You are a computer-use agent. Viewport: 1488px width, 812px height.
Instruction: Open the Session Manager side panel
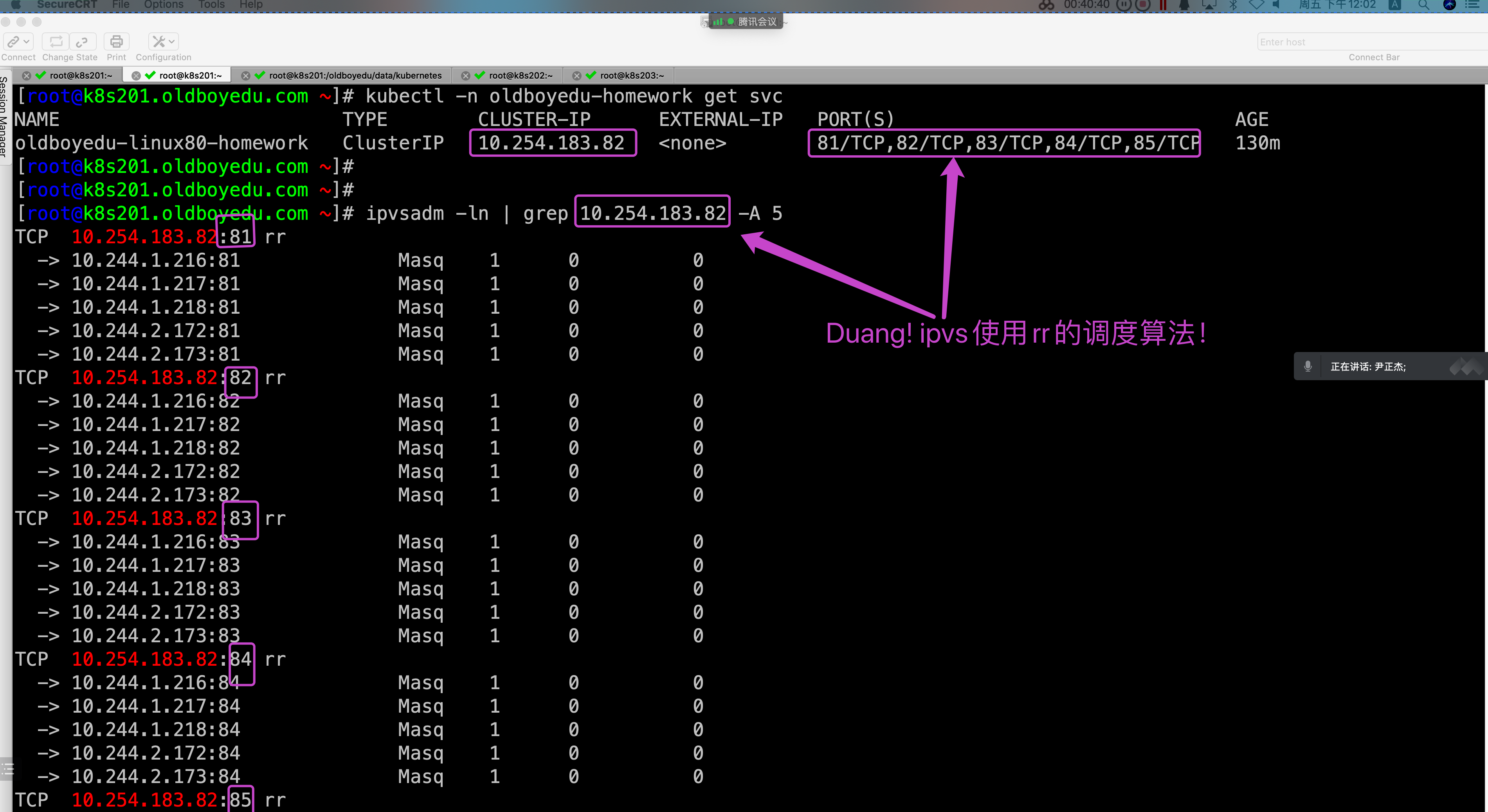[x=4, y=118]
